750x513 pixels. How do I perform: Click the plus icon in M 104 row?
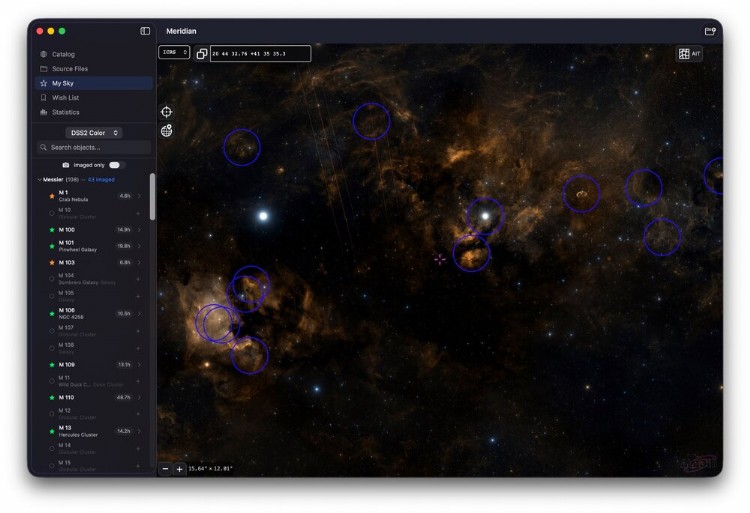point(138,279)
